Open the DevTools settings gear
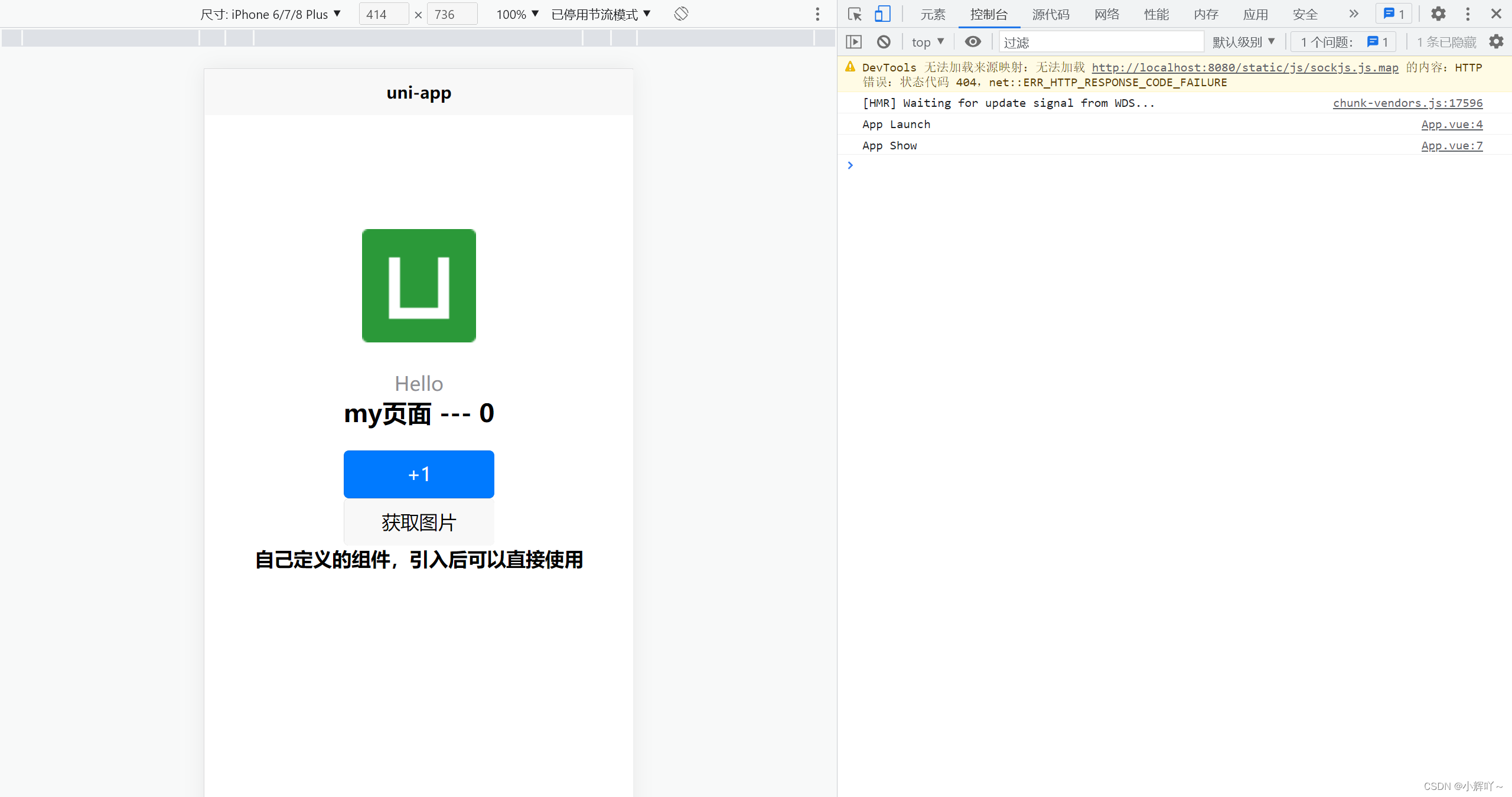The width and height of the screenshot is (1512, 797). [x=1438, y=14]
